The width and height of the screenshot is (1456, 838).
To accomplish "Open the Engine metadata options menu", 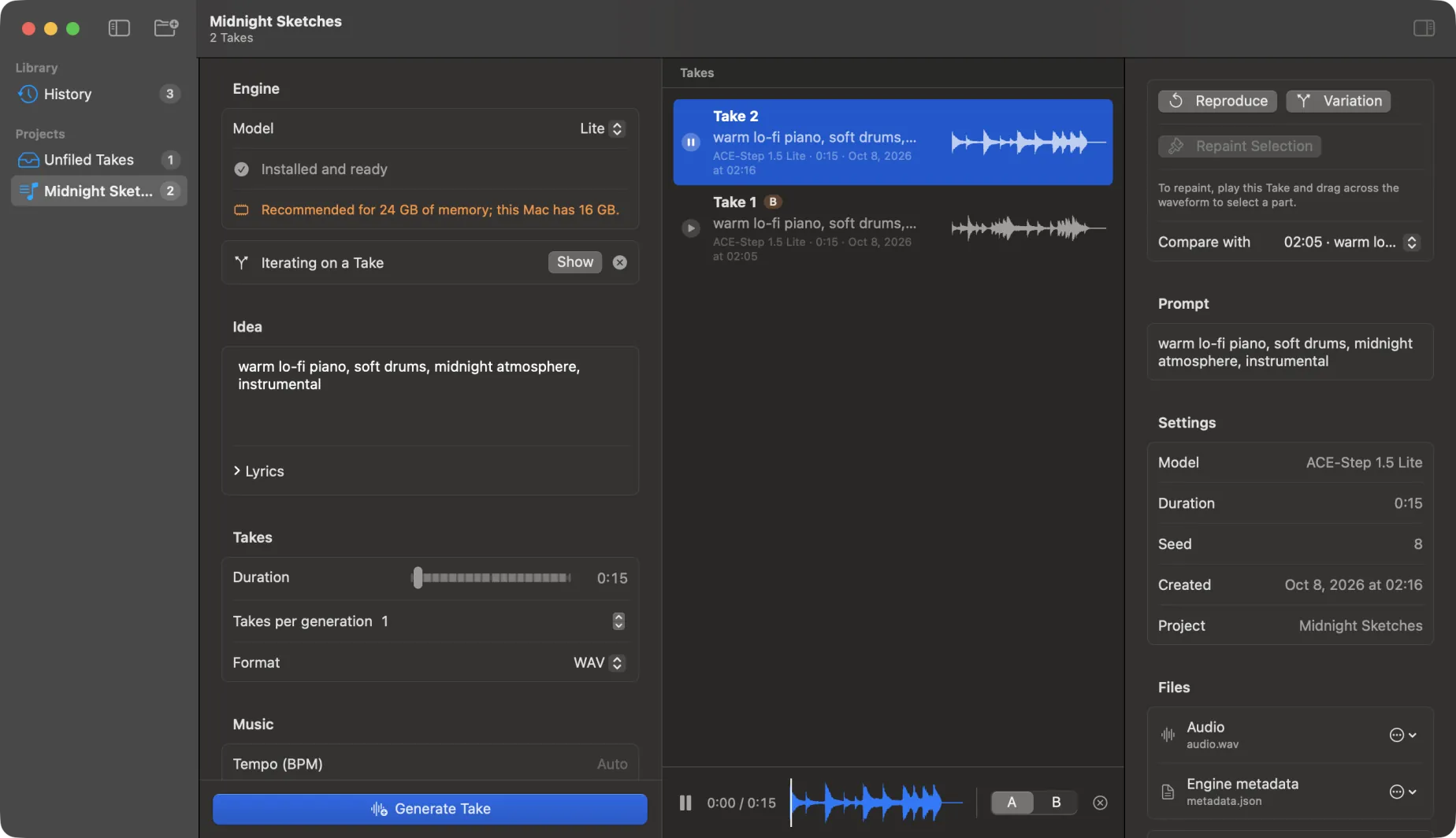I will [x=1403, y=792].
